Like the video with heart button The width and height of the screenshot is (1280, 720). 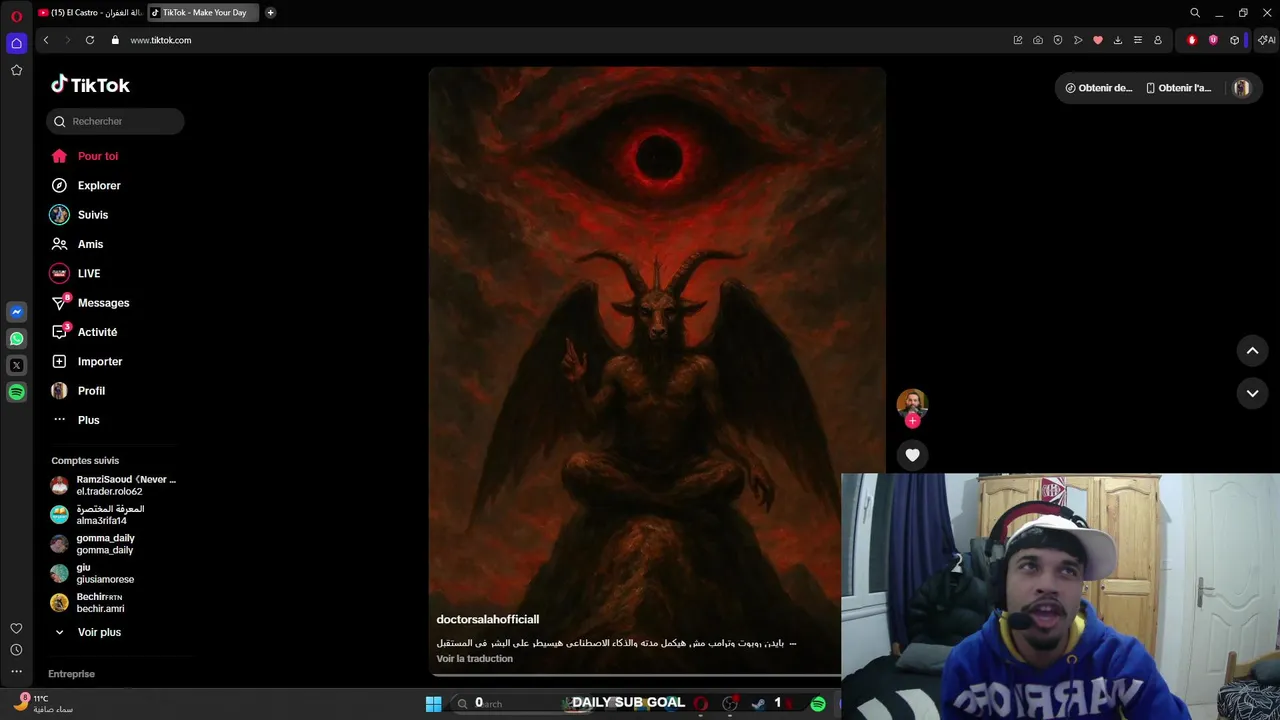click(912, 455)
